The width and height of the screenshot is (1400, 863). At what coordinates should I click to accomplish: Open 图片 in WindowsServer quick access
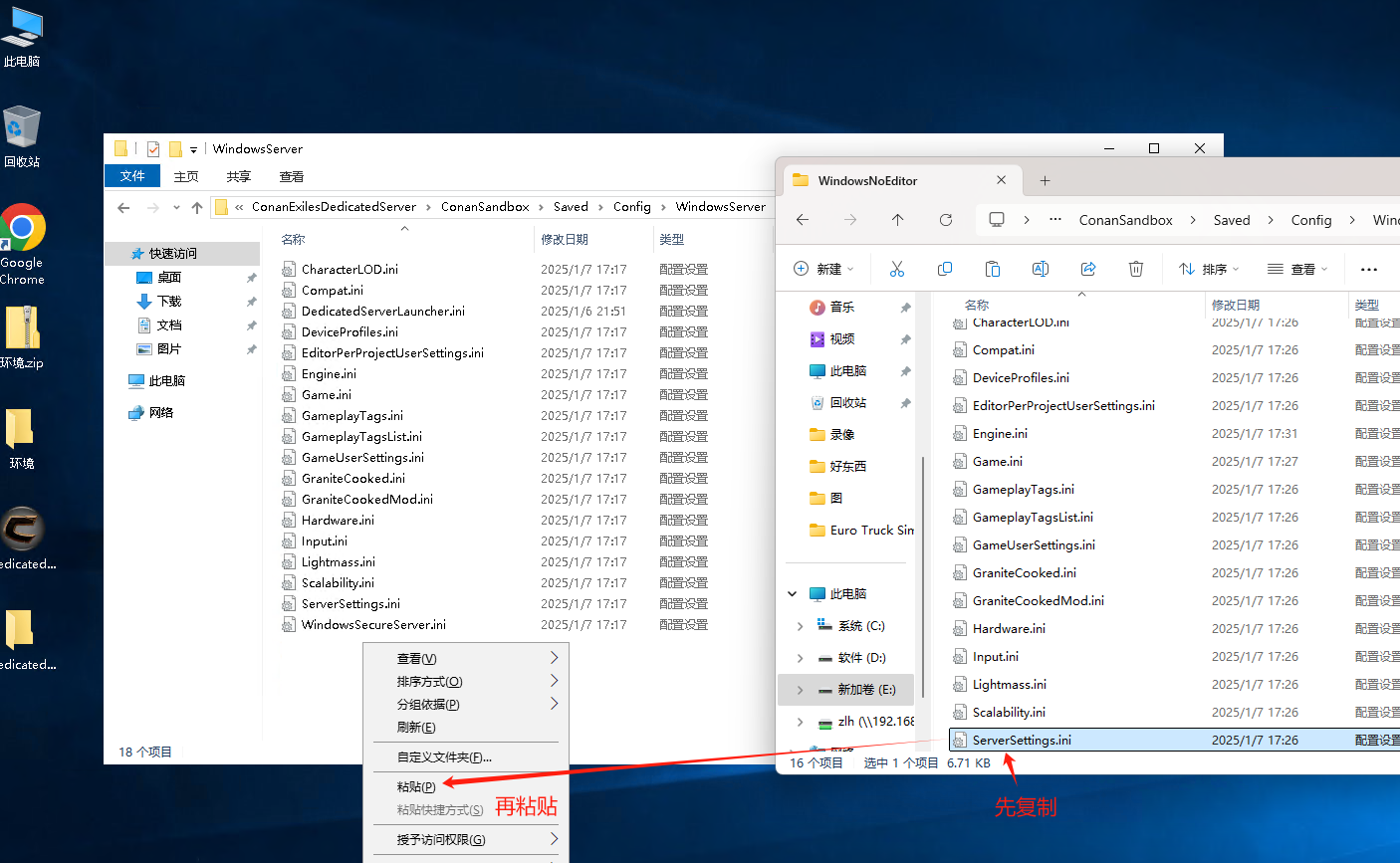(x=169, y=349)
